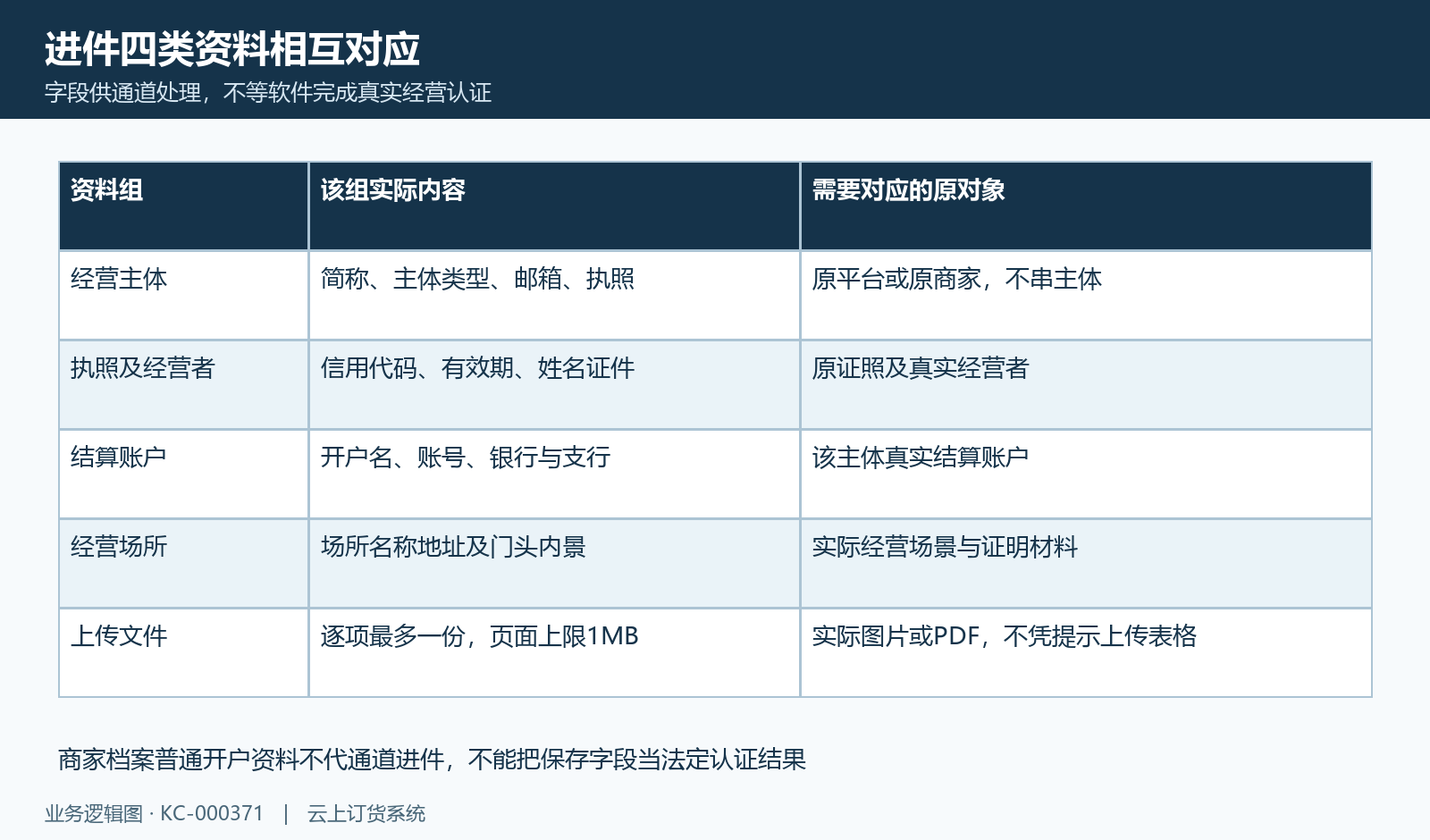Viewport: 1430px width, 840px height.
Task: Click cell 开户名、账号、银行与支行
Action: coord(554,475)
